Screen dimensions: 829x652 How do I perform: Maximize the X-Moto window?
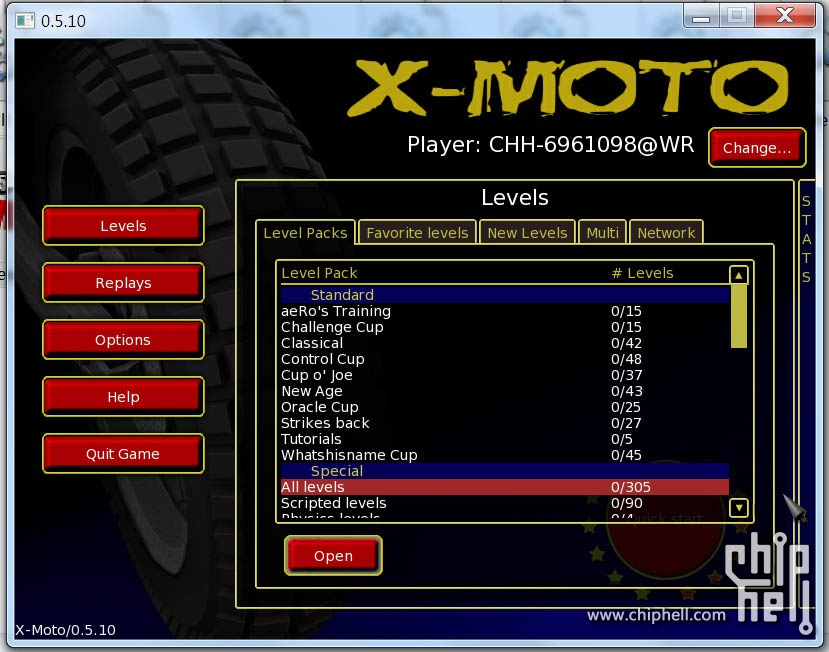736,16
